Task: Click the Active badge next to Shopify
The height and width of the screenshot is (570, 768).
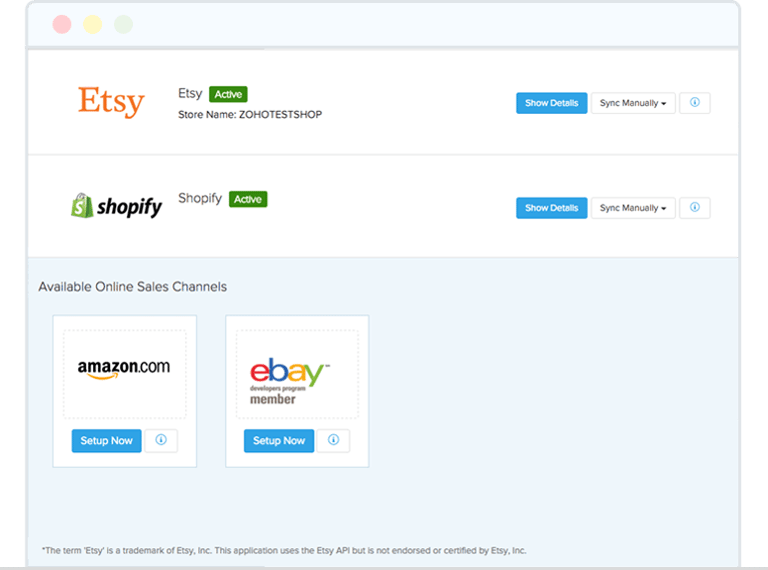Action: pos(248,199)
